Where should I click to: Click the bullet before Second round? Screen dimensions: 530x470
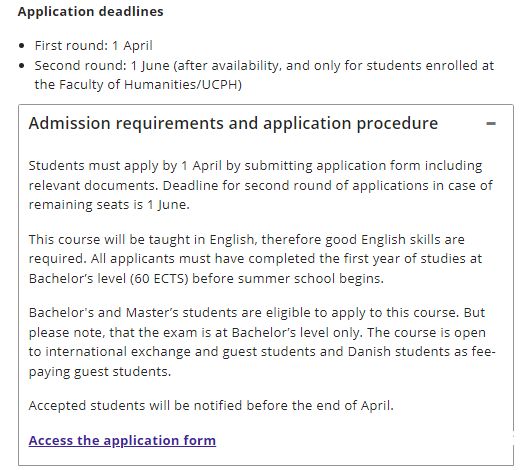(22, 66)
